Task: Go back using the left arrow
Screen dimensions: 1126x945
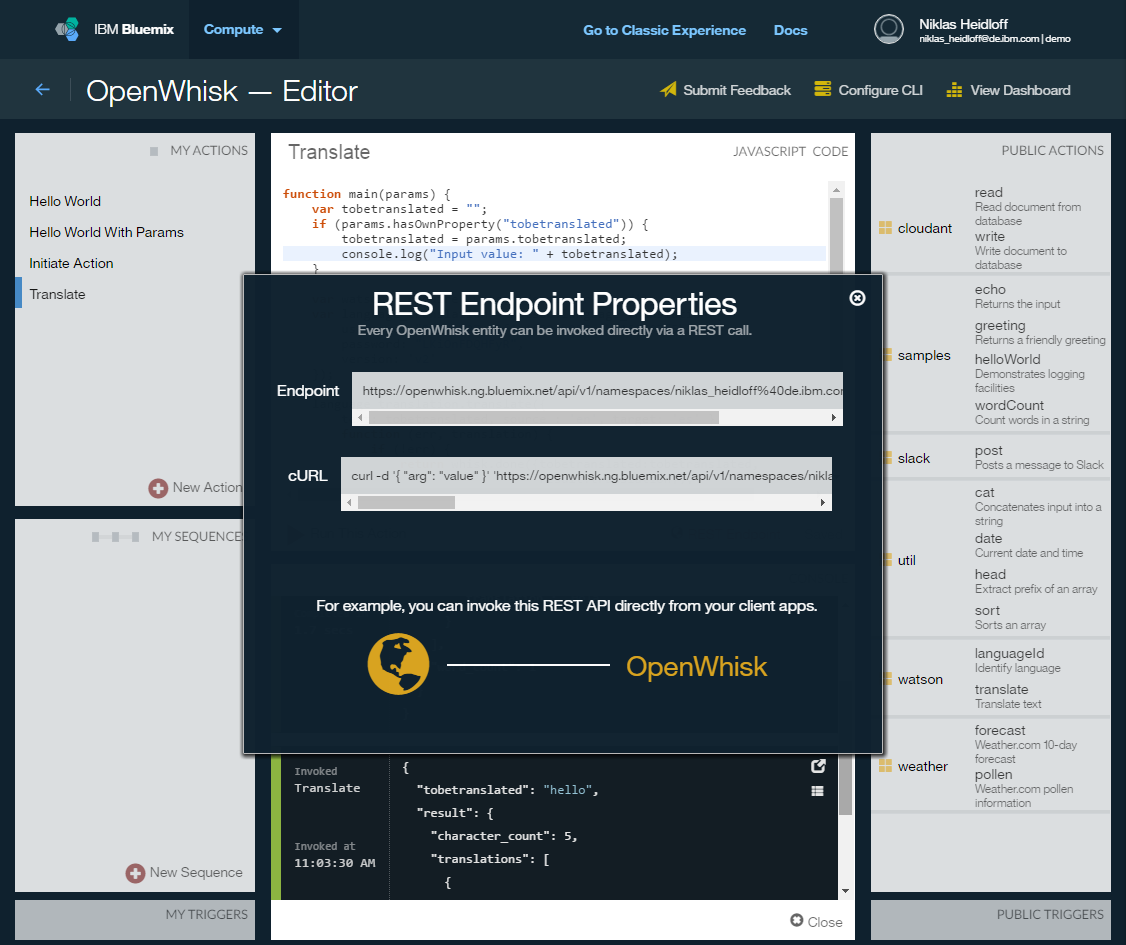Action: pos(42,90)
